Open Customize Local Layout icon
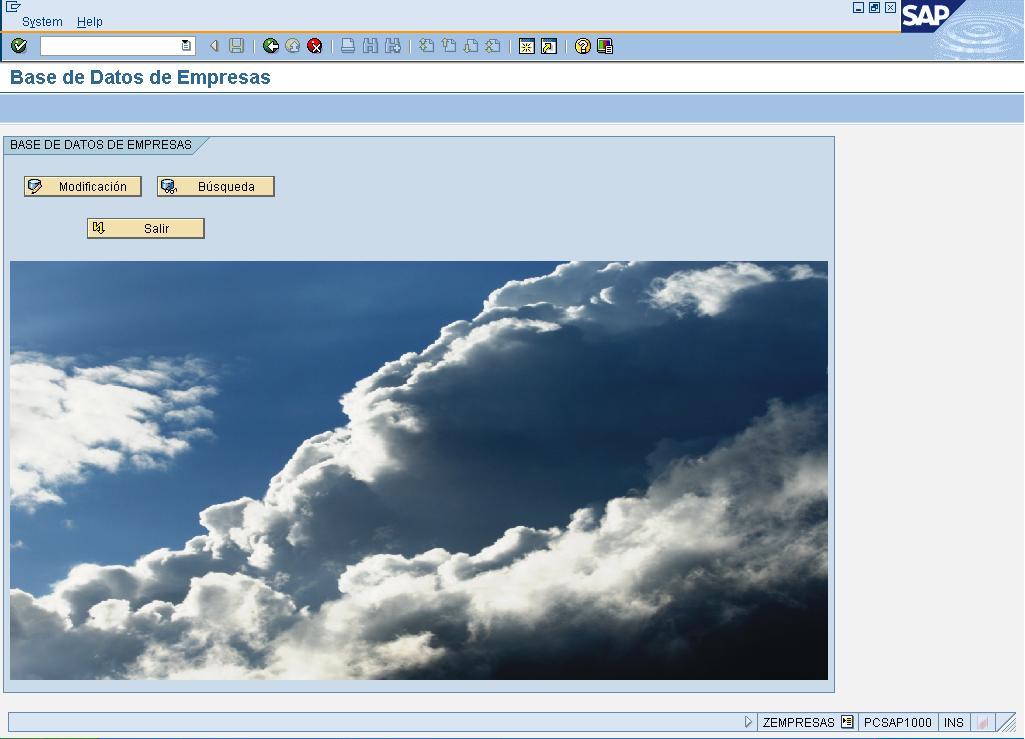Screen dimensions: 1025x739 pyautogui.click(x=605, y=46)
